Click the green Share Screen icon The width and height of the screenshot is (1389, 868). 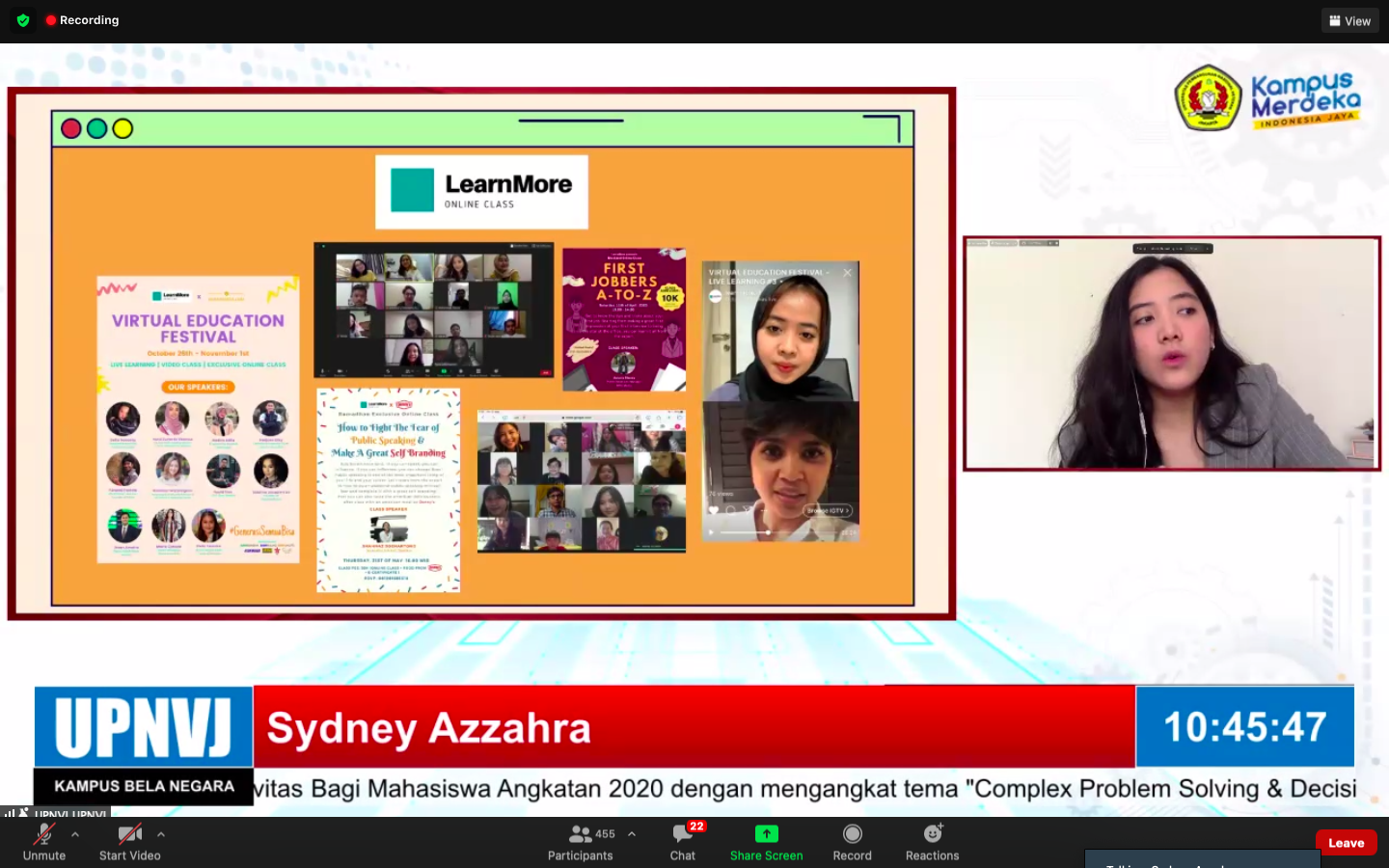click(x=766, y=834)
